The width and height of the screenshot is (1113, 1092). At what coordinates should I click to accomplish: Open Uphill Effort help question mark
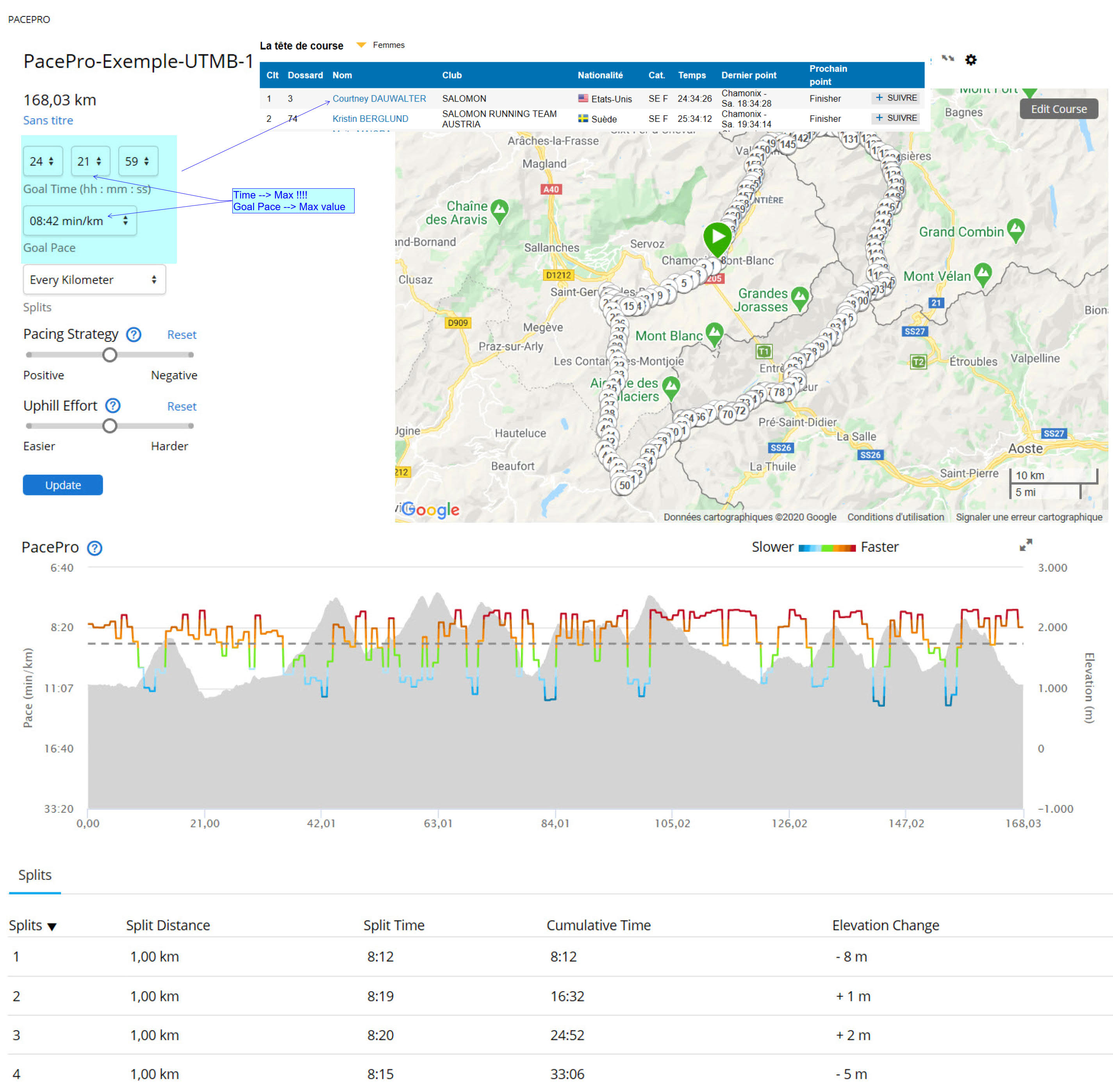pos(113,406)
